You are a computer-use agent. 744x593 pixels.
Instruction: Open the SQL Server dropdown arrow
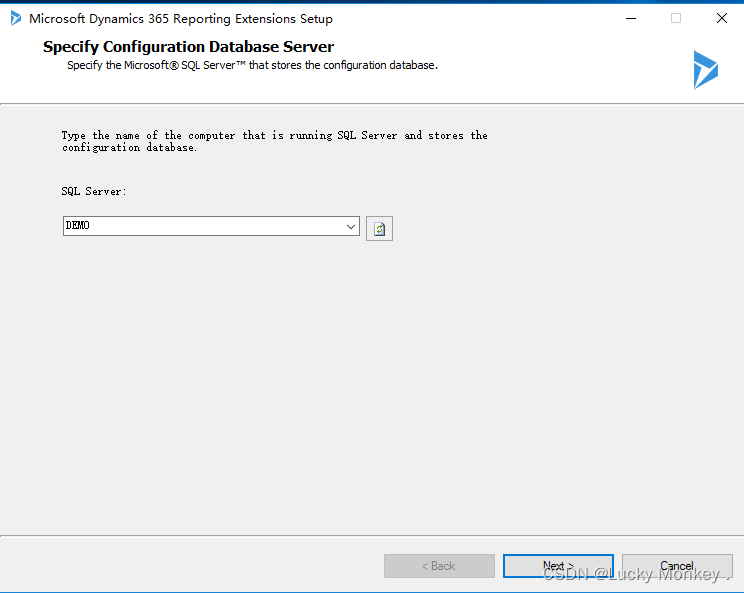click(x=351, y=226)
